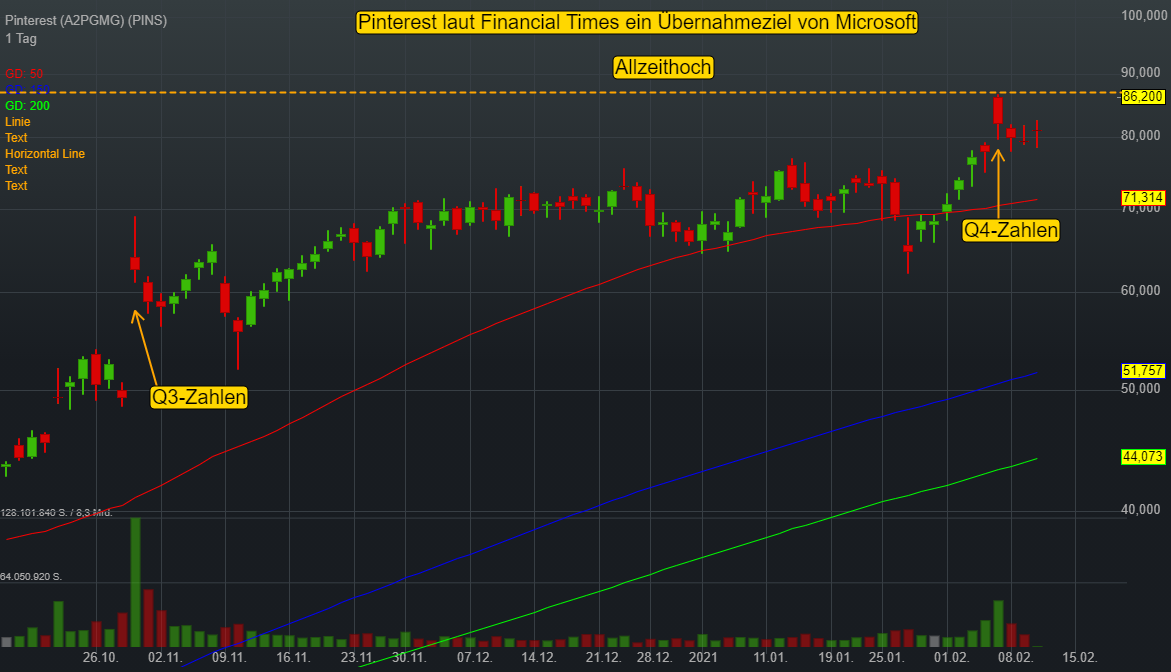Click the 23.11. date axis label
The image size is (1171, 672).
pyautogui.click(x=358, y=657)
